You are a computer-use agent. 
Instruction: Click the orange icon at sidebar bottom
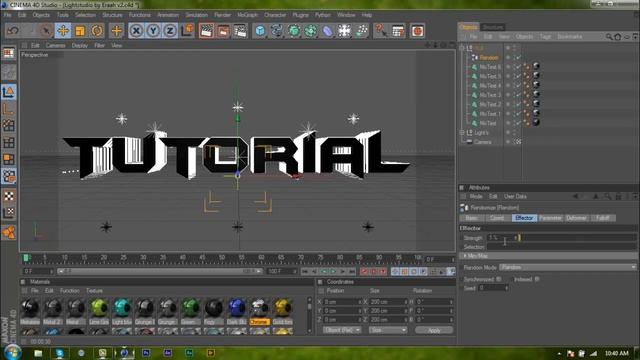(9, 232)
